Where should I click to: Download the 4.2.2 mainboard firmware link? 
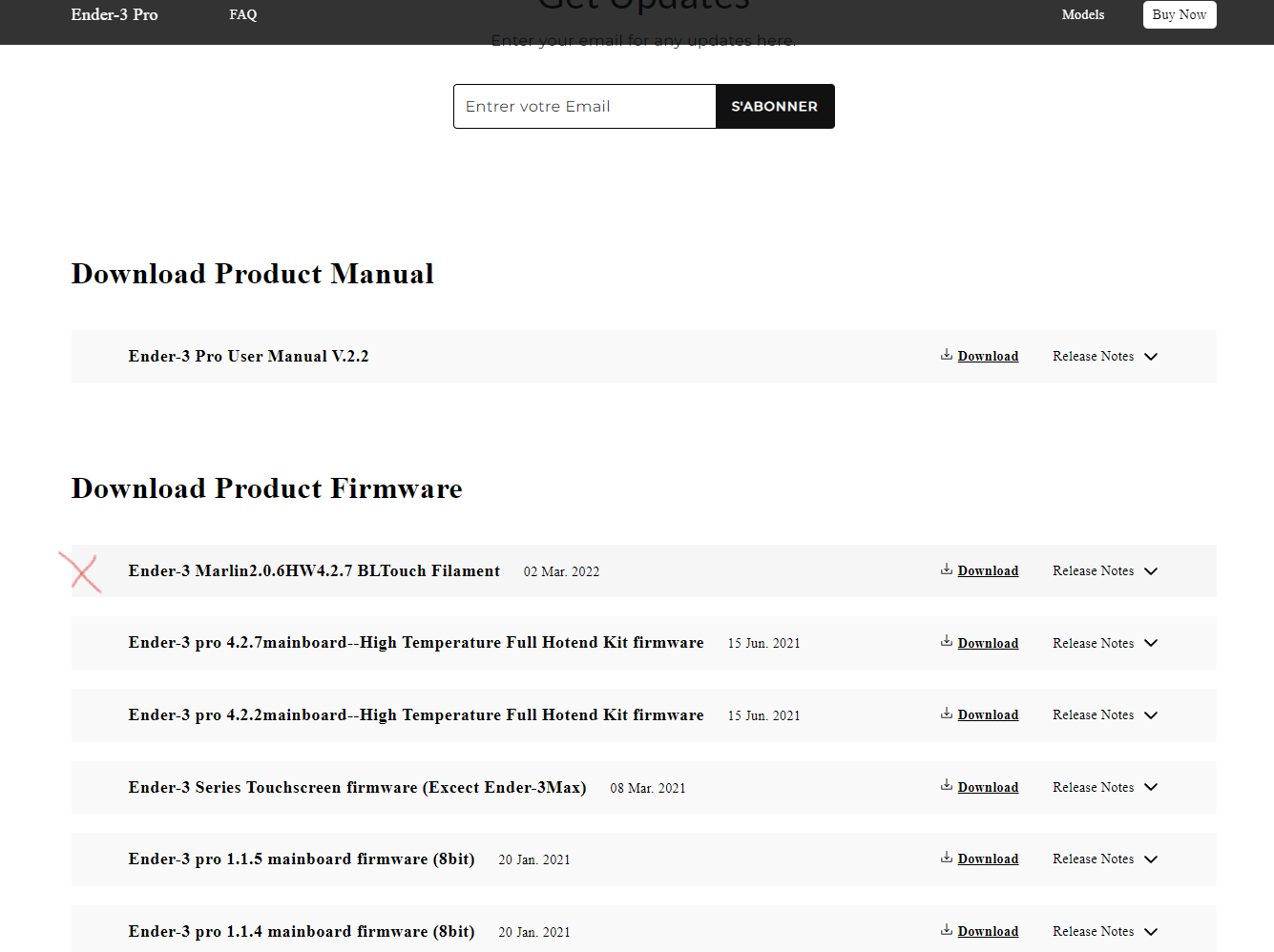[x=988, y=715]
